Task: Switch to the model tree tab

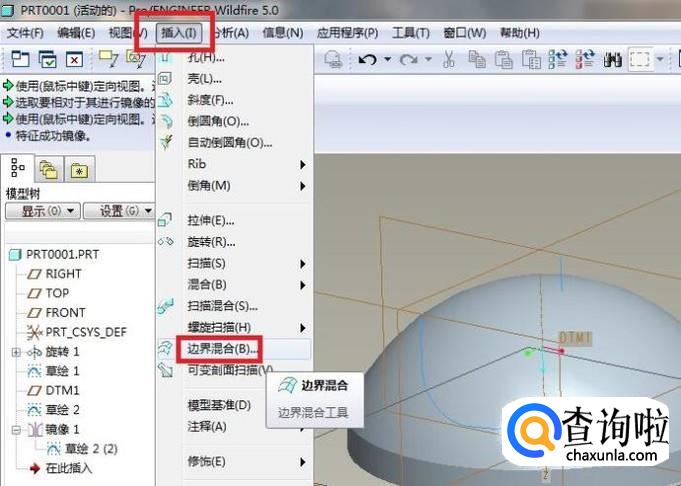Action: tap(18, 168)
